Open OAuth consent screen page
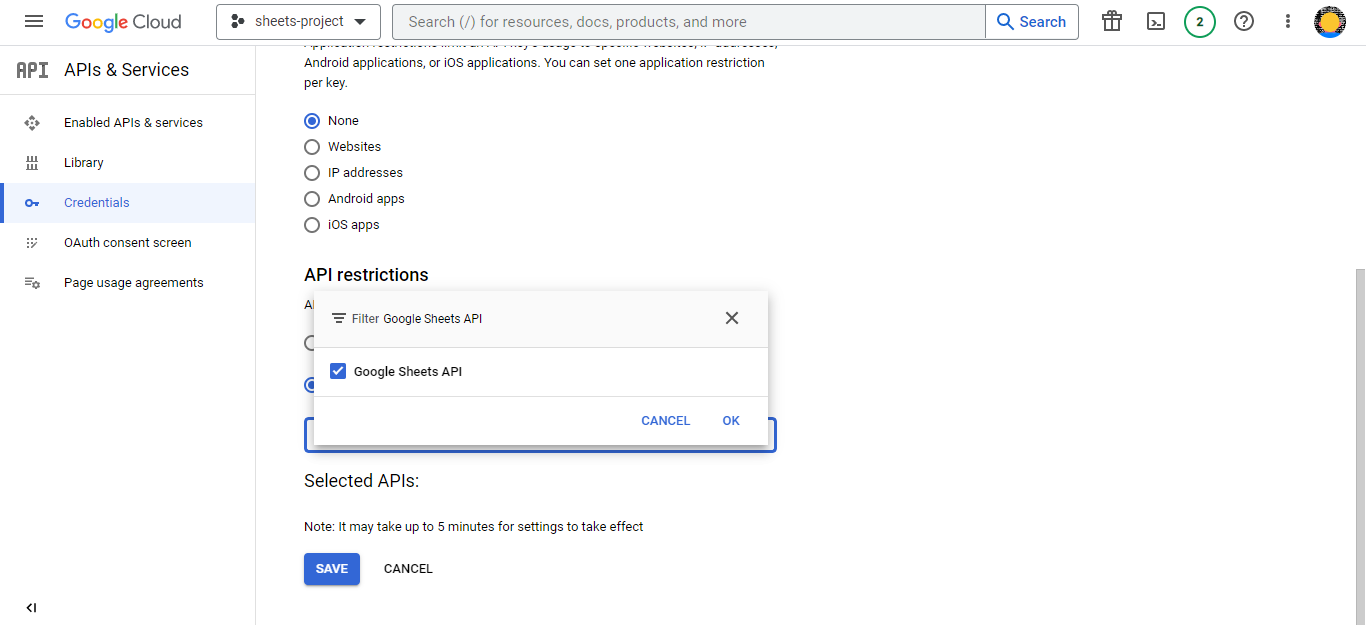The image size is (1366, 625). pyautogui.click(x=128, y=243)
